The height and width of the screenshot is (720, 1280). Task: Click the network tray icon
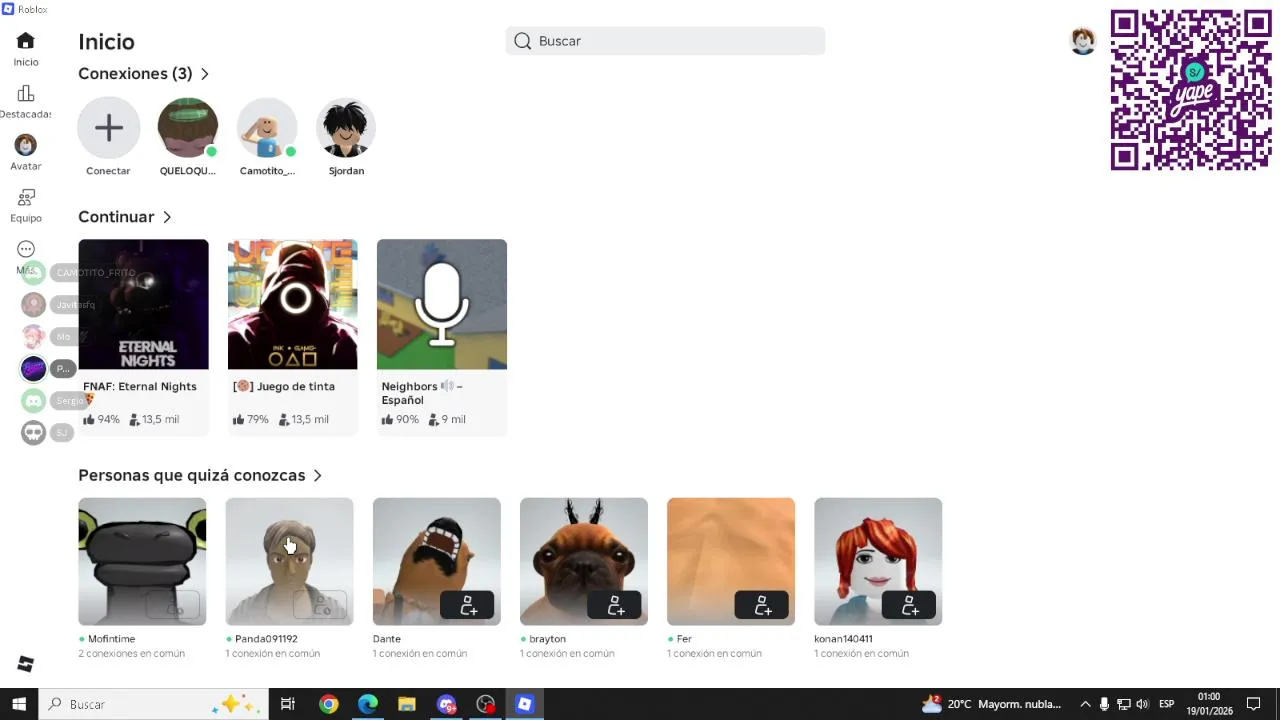(1123, 704)
